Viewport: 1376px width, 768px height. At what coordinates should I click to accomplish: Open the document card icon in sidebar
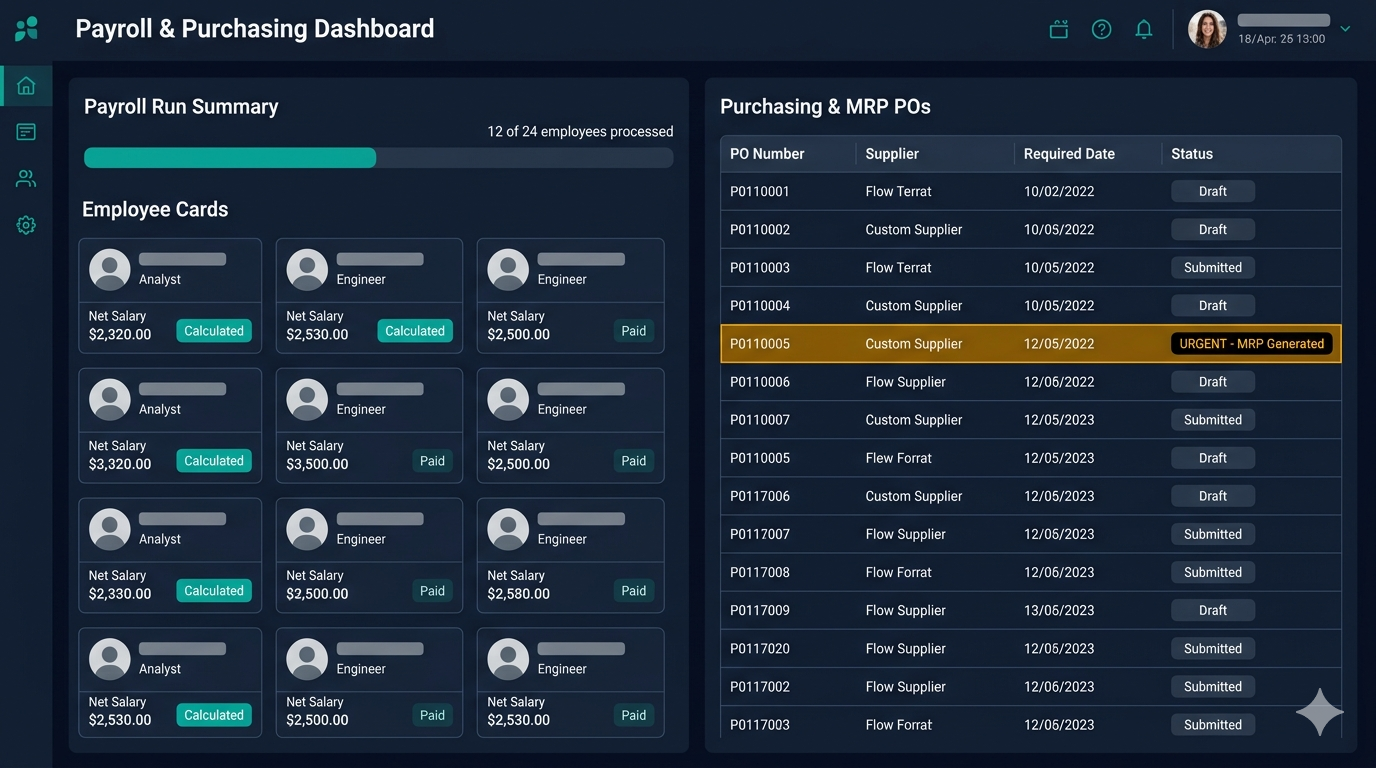point(26,132)
